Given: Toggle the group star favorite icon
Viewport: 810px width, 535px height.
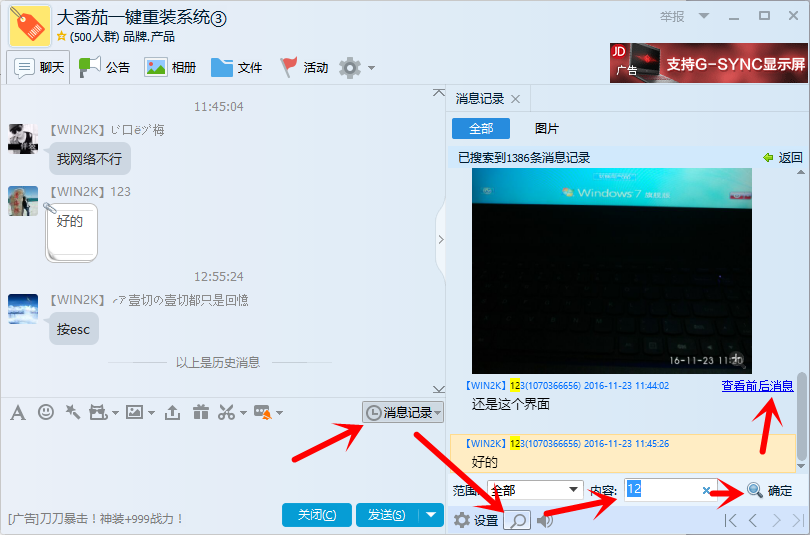Looking at the screenshot, I should click(x=61, y=36).
